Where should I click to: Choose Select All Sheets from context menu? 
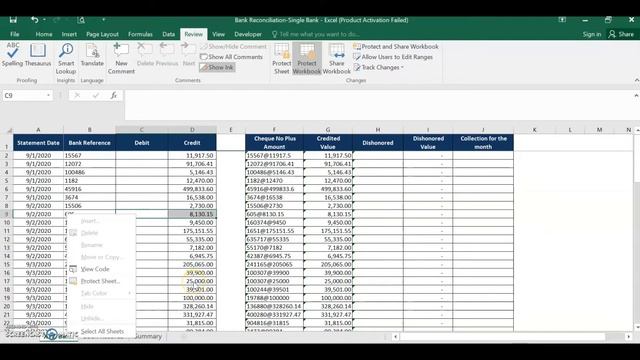pos(102,331)
